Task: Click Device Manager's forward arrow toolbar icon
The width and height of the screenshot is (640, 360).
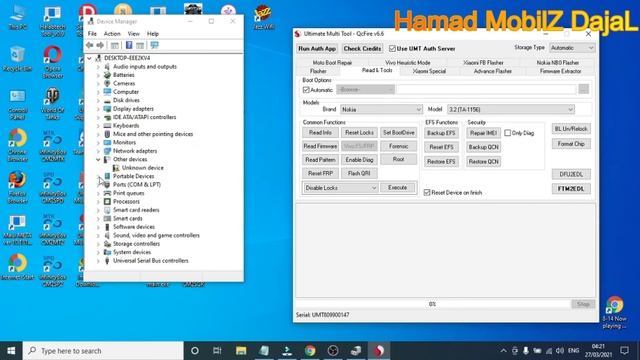Action: pyautogui.click(x=100, y=45)
